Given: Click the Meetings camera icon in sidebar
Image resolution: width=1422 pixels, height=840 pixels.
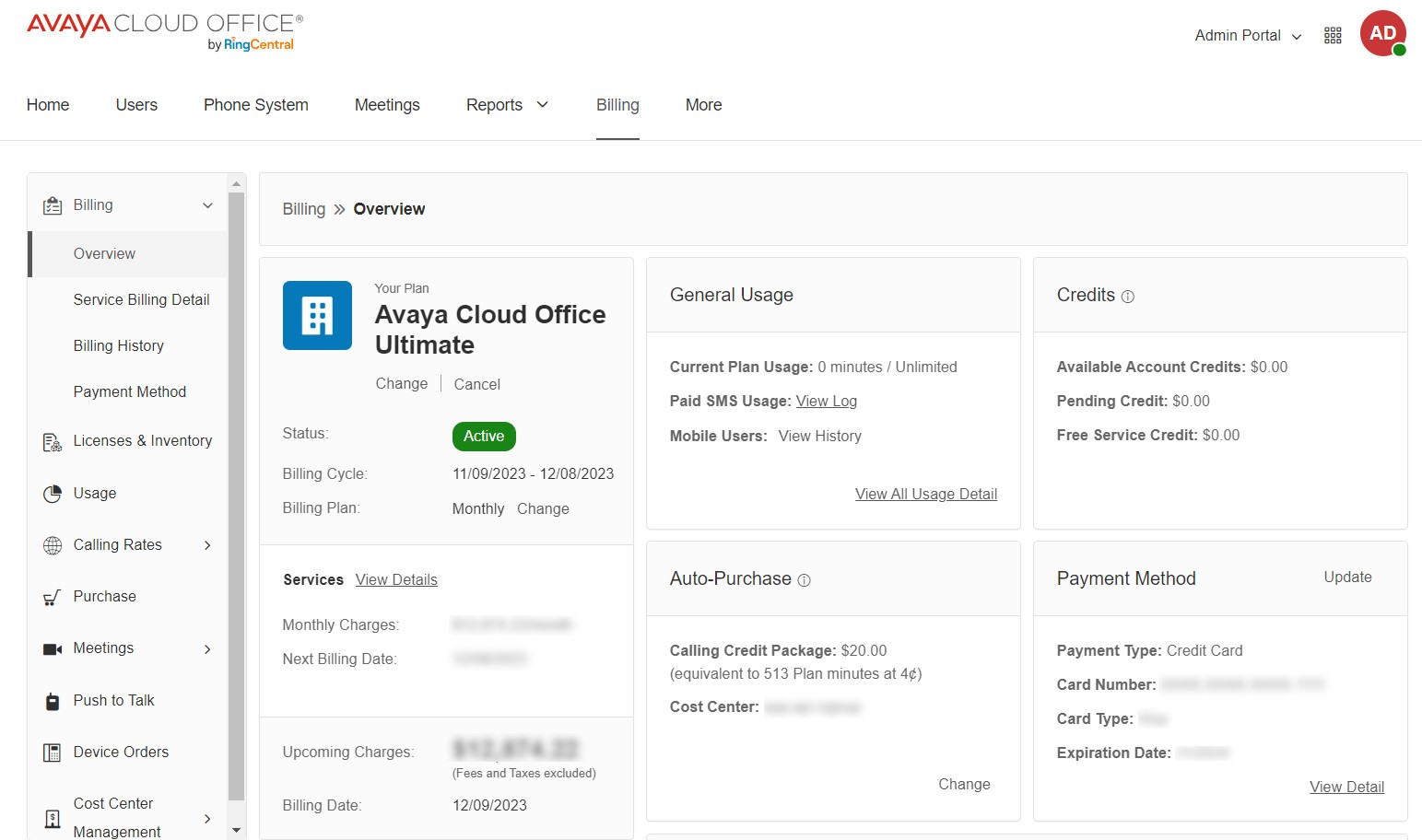Looking at the screenshot, I should pos(53,649).
